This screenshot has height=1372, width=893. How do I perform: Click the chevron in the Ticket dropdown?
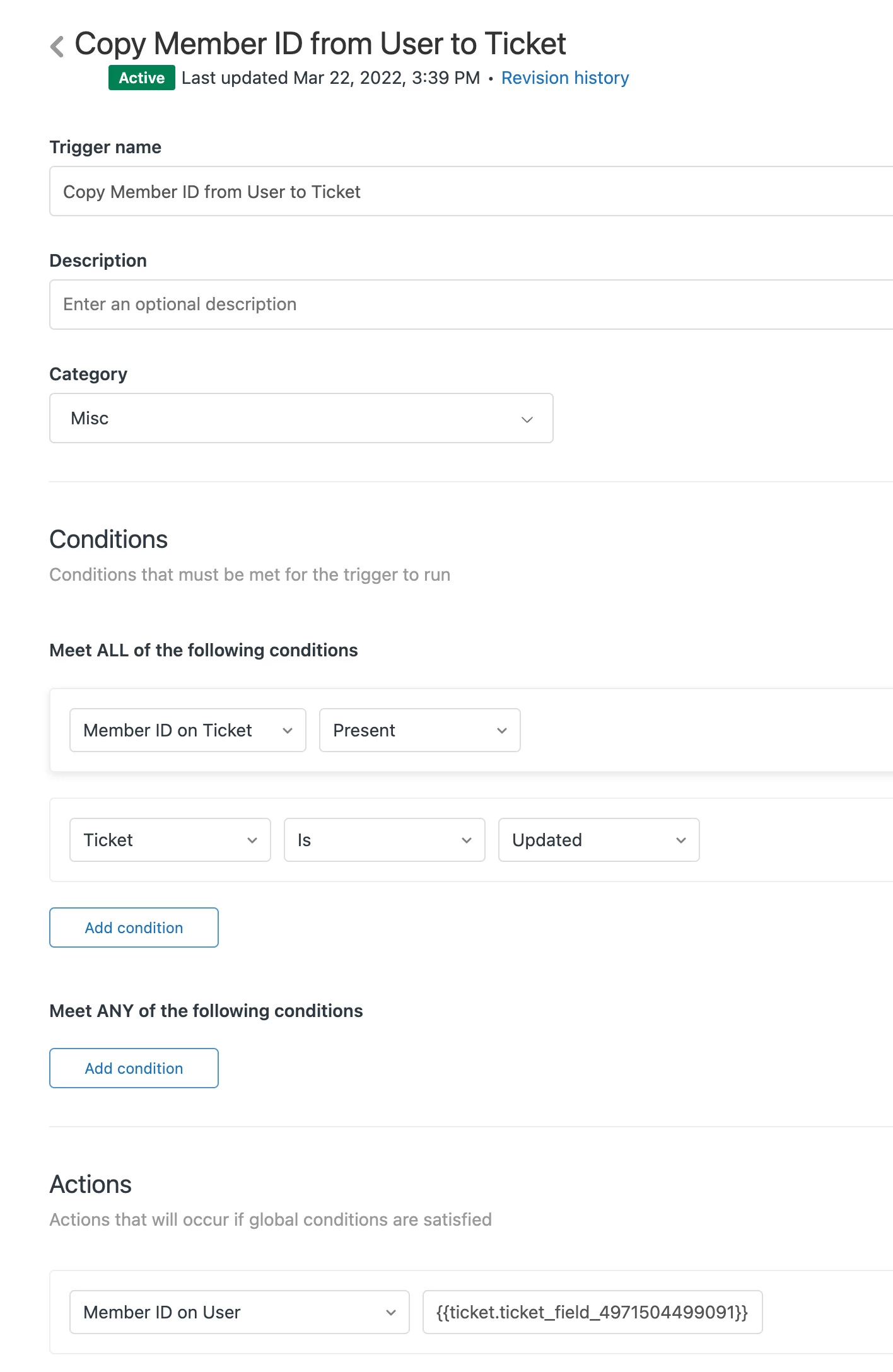point(252,840)
